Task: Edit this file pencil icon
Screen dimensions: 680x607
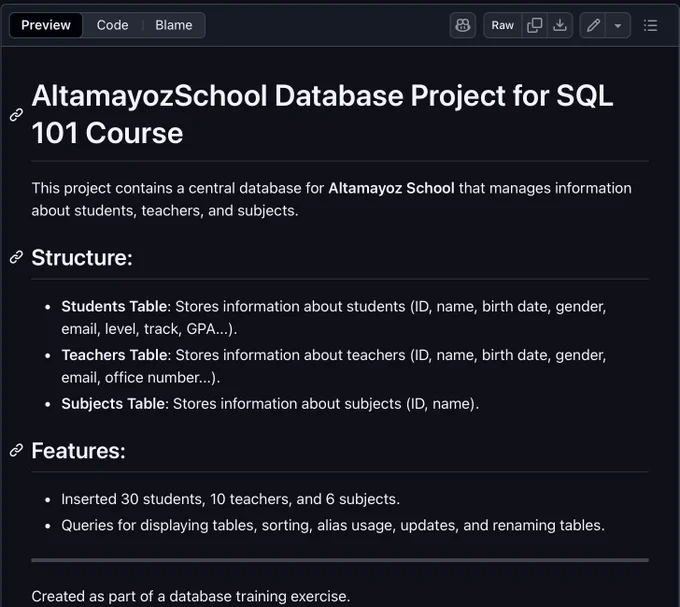Action: [x=593, y=25]
